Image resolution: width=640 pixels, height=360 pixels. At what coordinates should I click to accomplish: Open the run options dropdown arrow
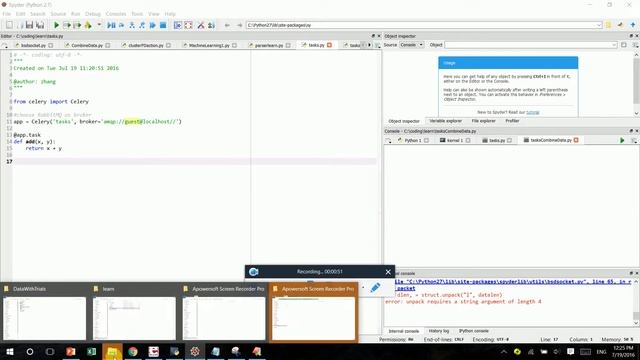point(99,25)
